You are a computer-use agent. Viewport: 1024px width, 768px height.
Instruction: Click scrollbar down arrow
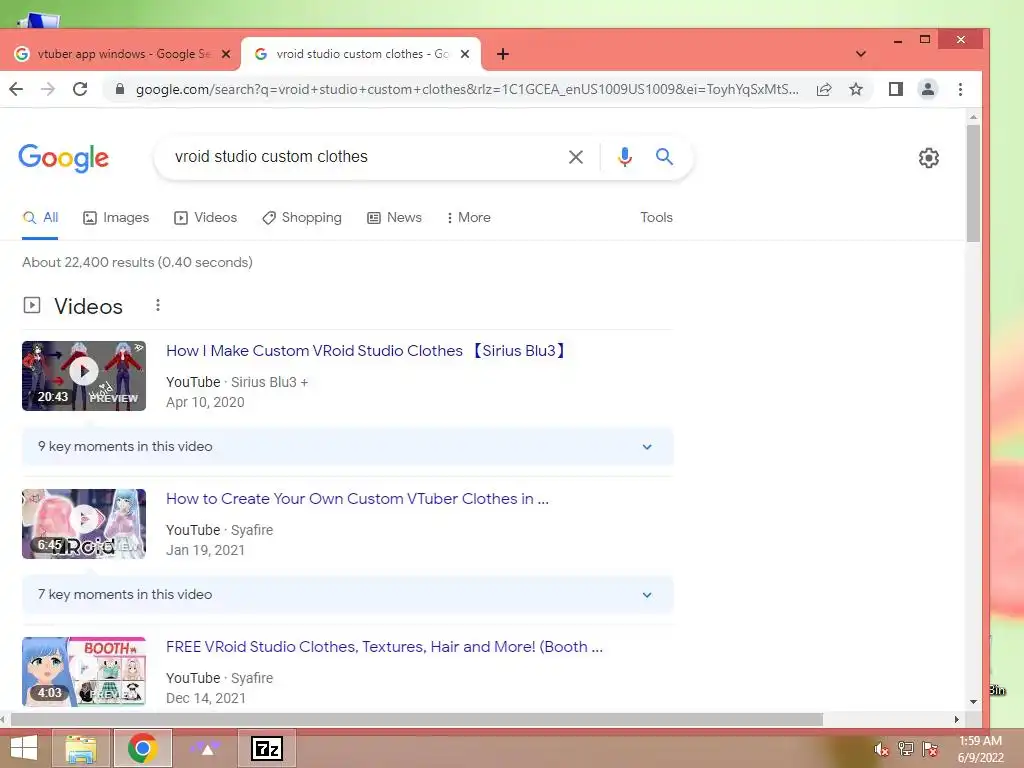coord(973,702)
